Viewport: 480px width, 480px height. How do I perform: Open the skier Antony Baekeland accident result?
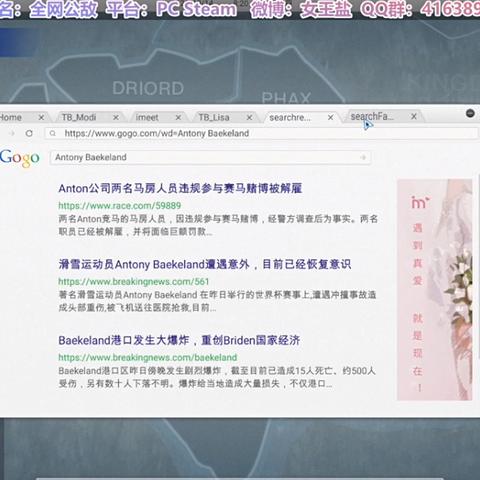pyautogui.click(x=205, y=264)
